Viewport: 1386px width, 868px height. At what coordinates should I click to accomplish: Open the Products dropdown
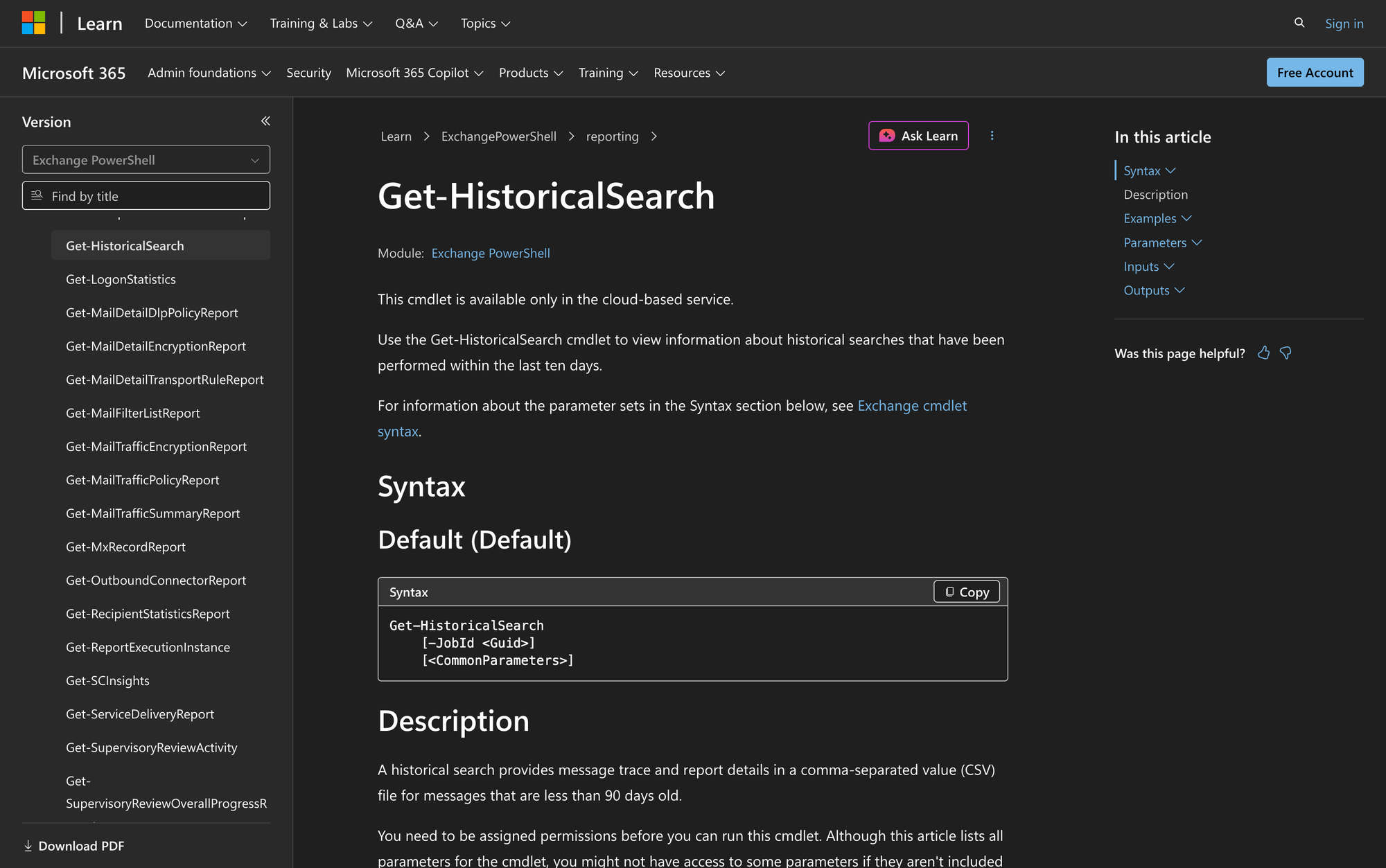tap(531, 73)
